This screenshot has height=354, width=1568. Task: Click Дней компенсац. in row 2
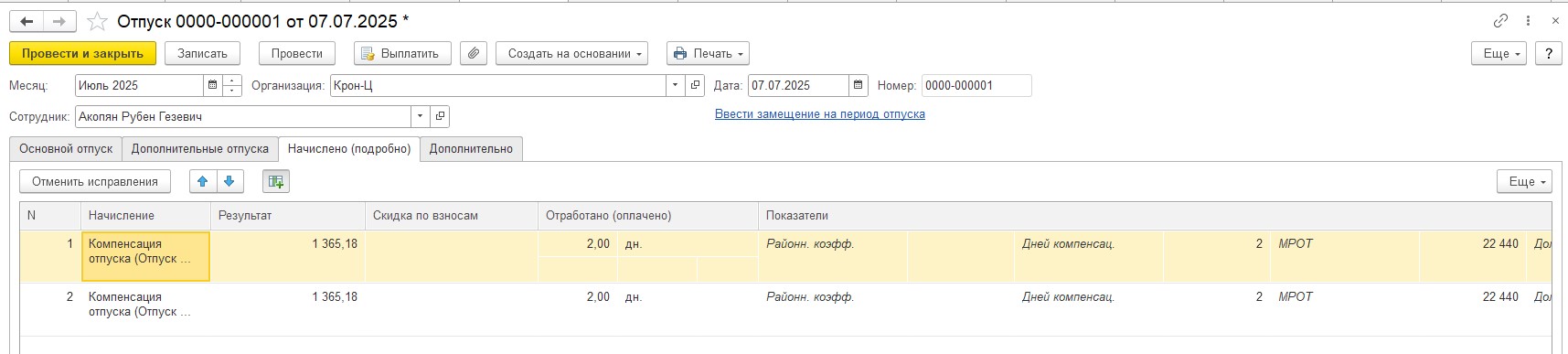click(1068, 297)
